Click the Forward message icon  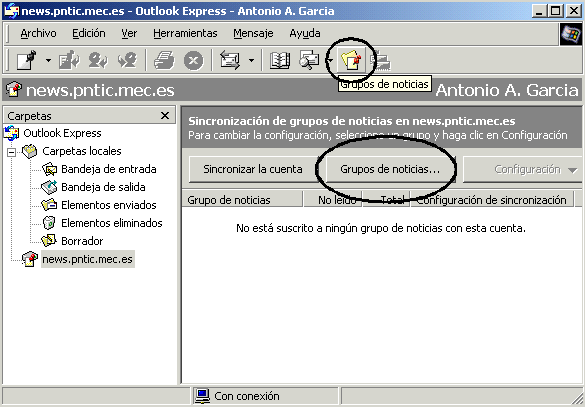tap(127, 60)
